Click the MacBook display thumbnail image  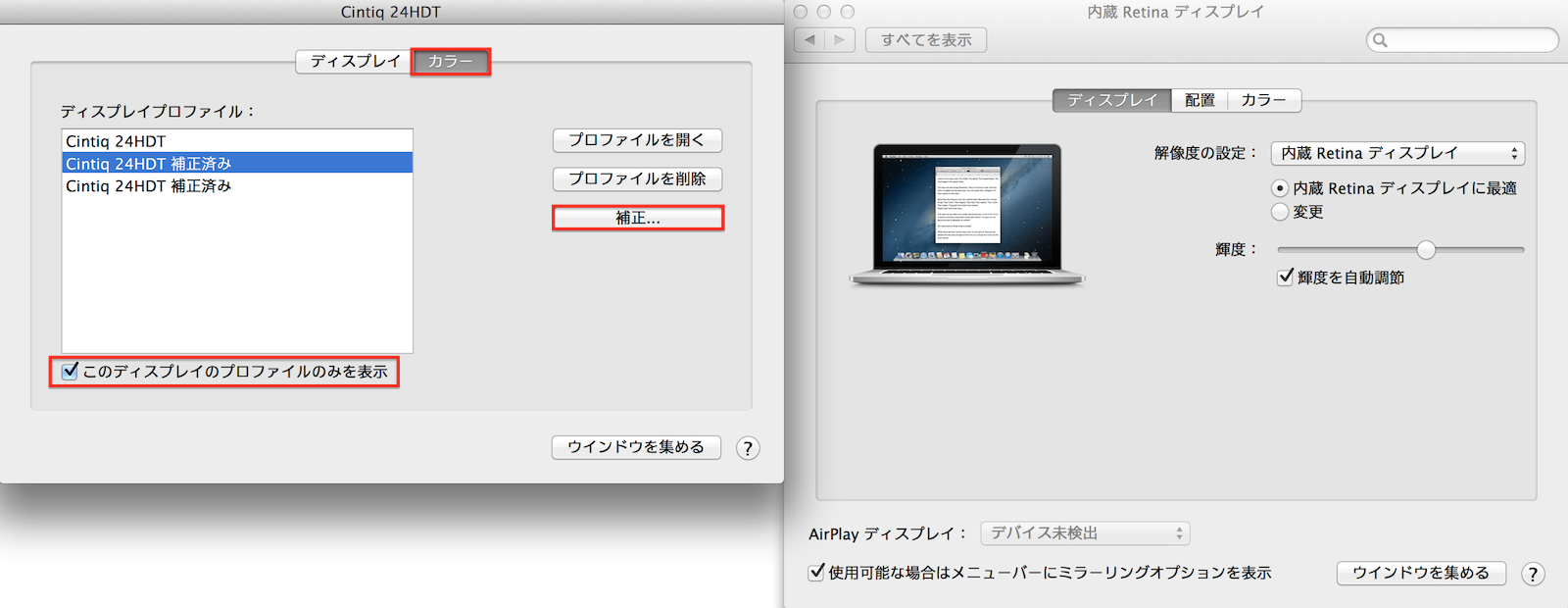[x=967, y=215]
